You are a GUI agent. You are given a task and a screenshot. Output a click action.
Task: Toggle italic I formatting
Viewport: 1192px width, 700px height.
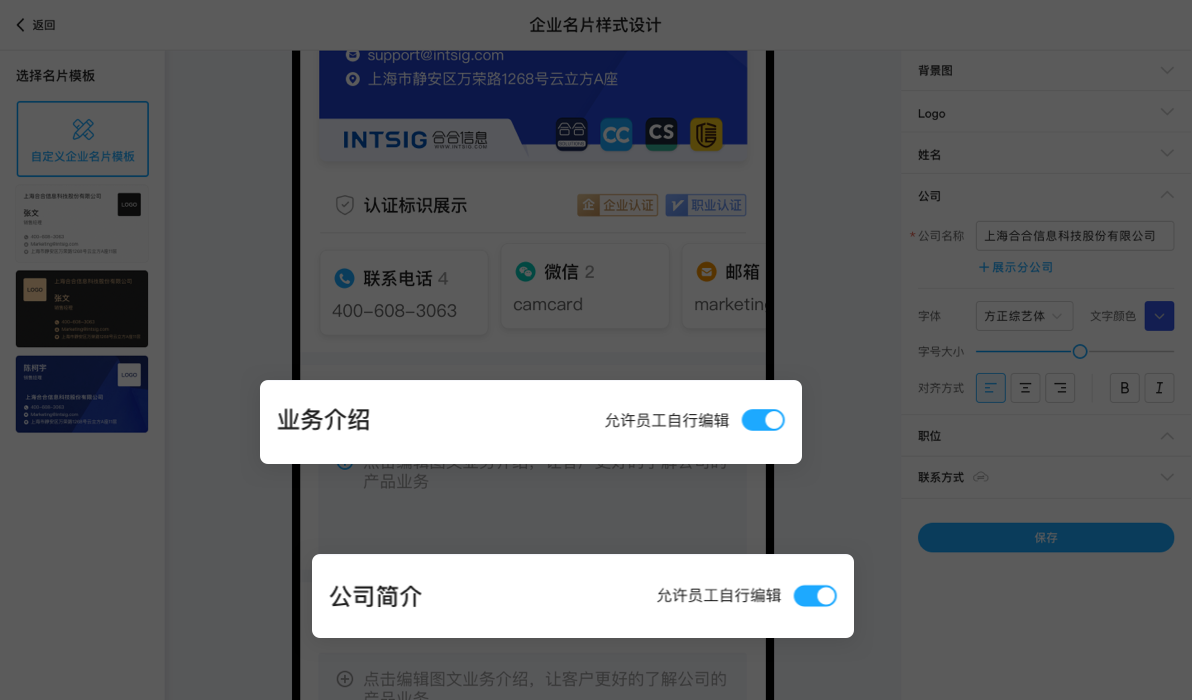click(x=1159, y=388)
